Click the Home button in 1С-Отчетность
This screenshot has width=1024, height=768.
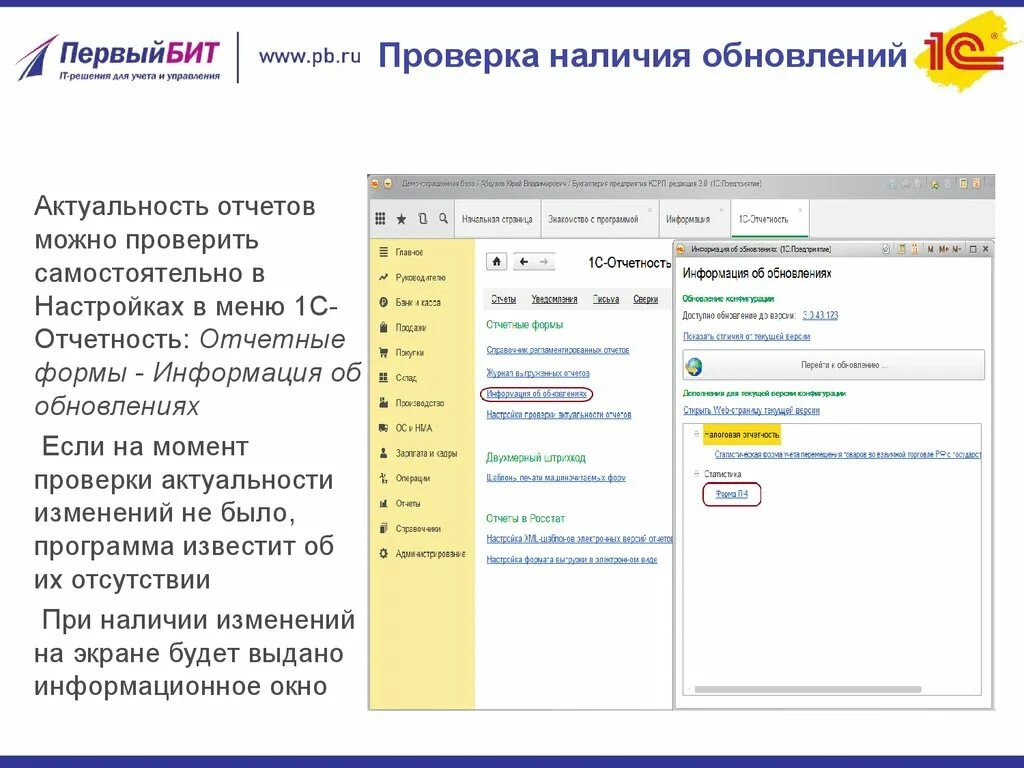pyautogui.click(x=496, y=262)
